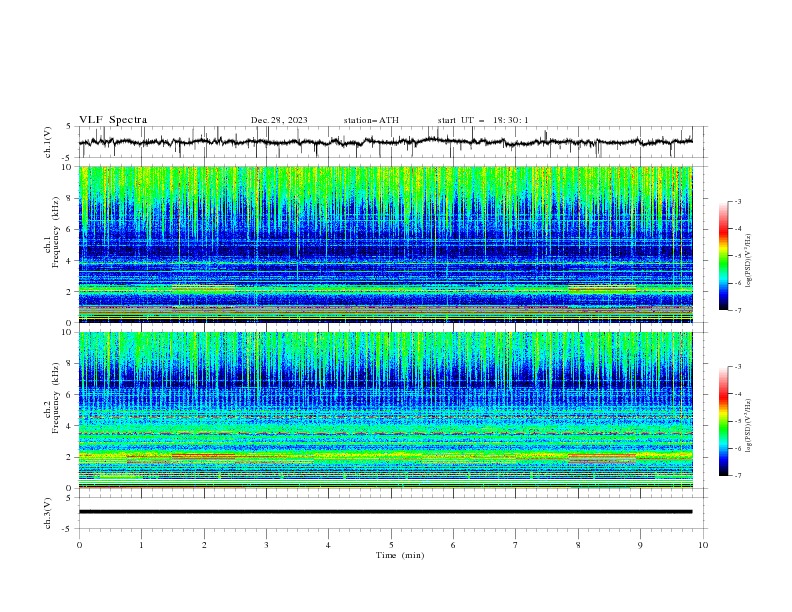The image size is (792, 612).
Task: Click the 'ch.3(V)' axis label
Action: point(48,513)
